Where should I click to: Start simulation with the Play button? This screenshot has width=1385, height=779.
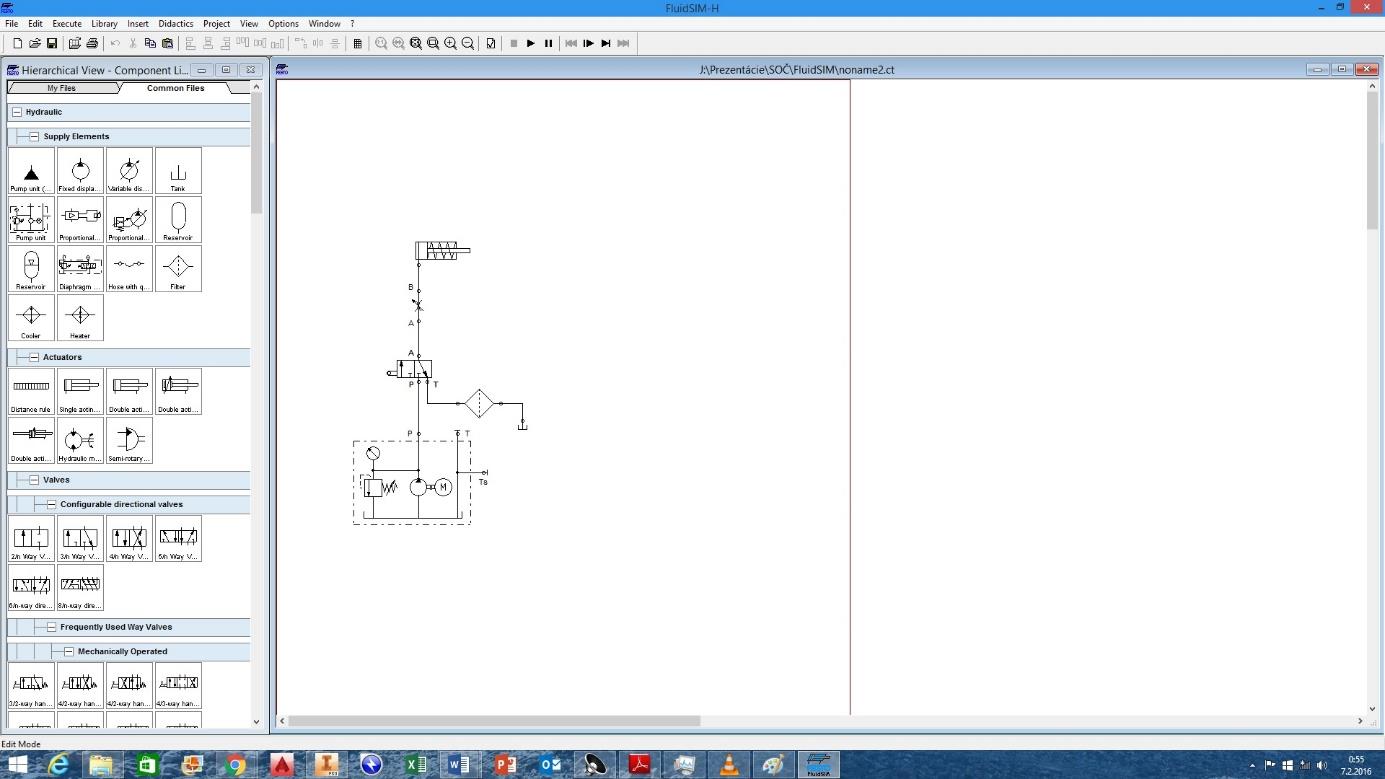pos(531,43)
